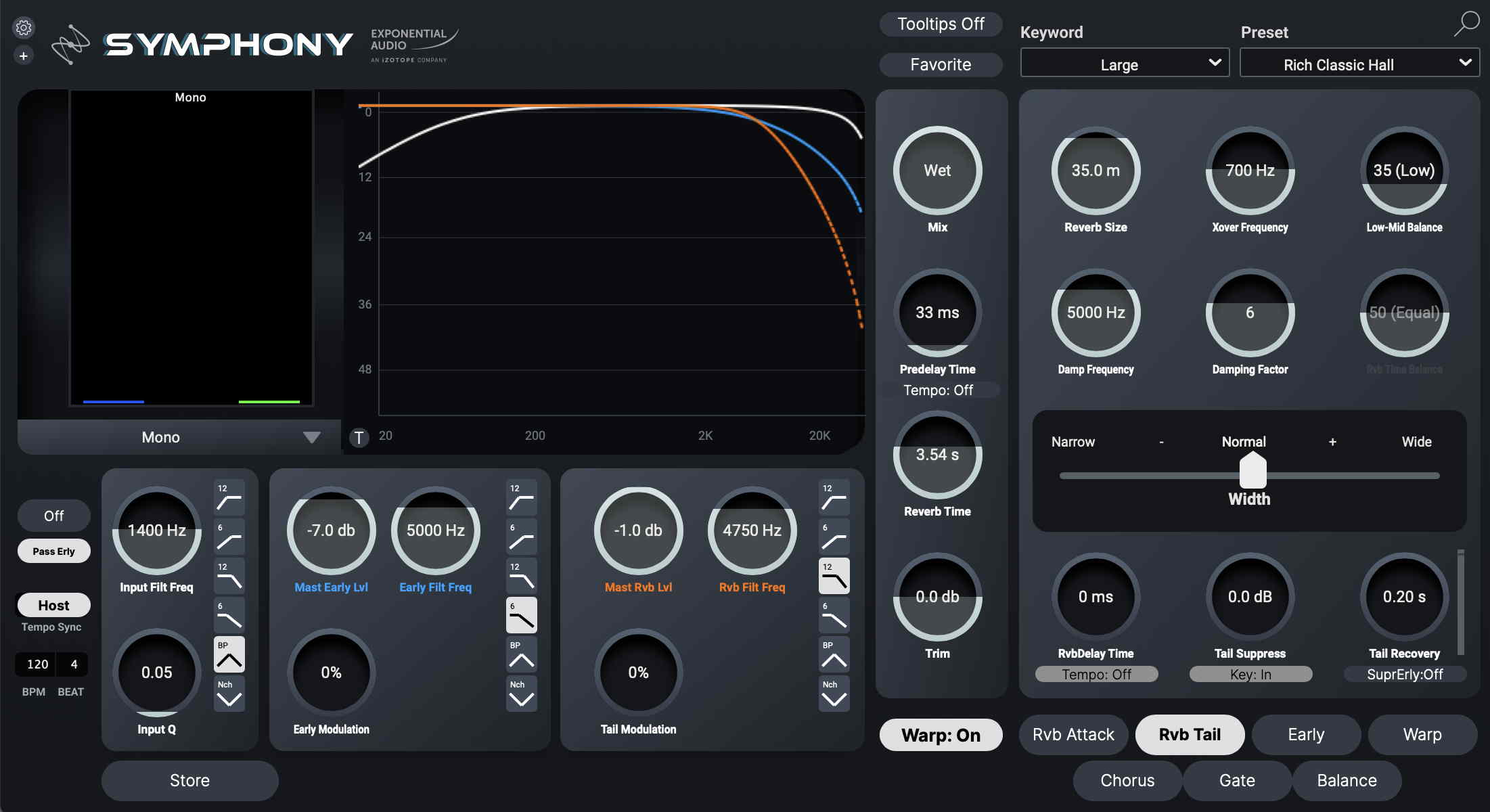Click the Wet Mix knob
Viewport: 1490px width, 812px height.
coord(937,171)
